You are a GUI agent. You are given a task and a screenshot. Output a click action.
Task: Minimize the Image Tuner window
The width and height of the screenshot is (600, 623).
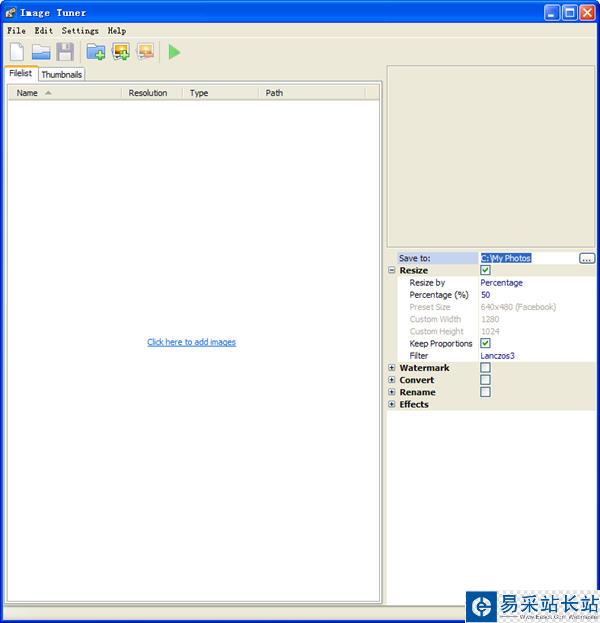pyautogui.click(x=552, y=13)
